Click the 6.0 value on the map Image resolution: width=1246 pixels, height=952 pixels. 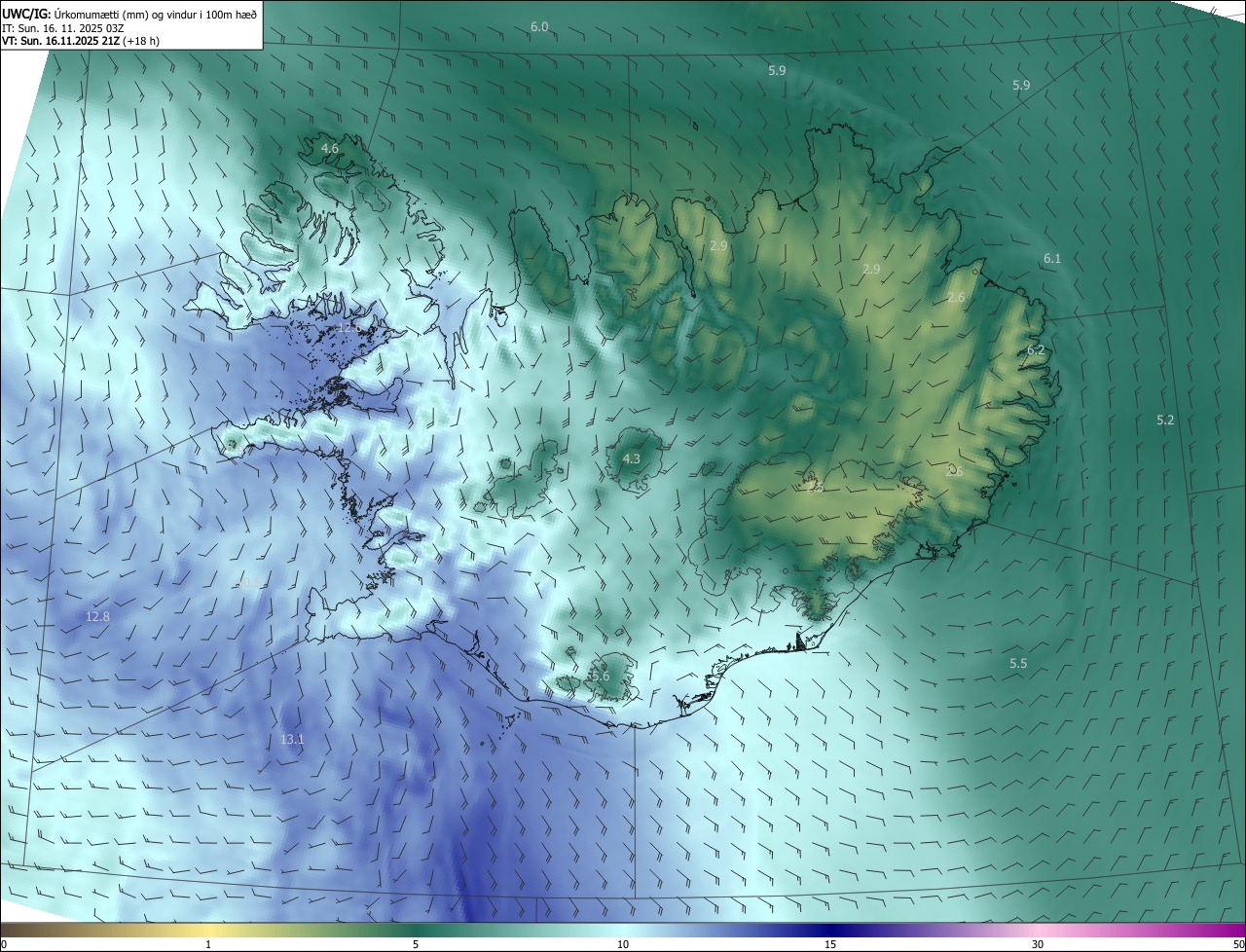(x=539, y=26)
